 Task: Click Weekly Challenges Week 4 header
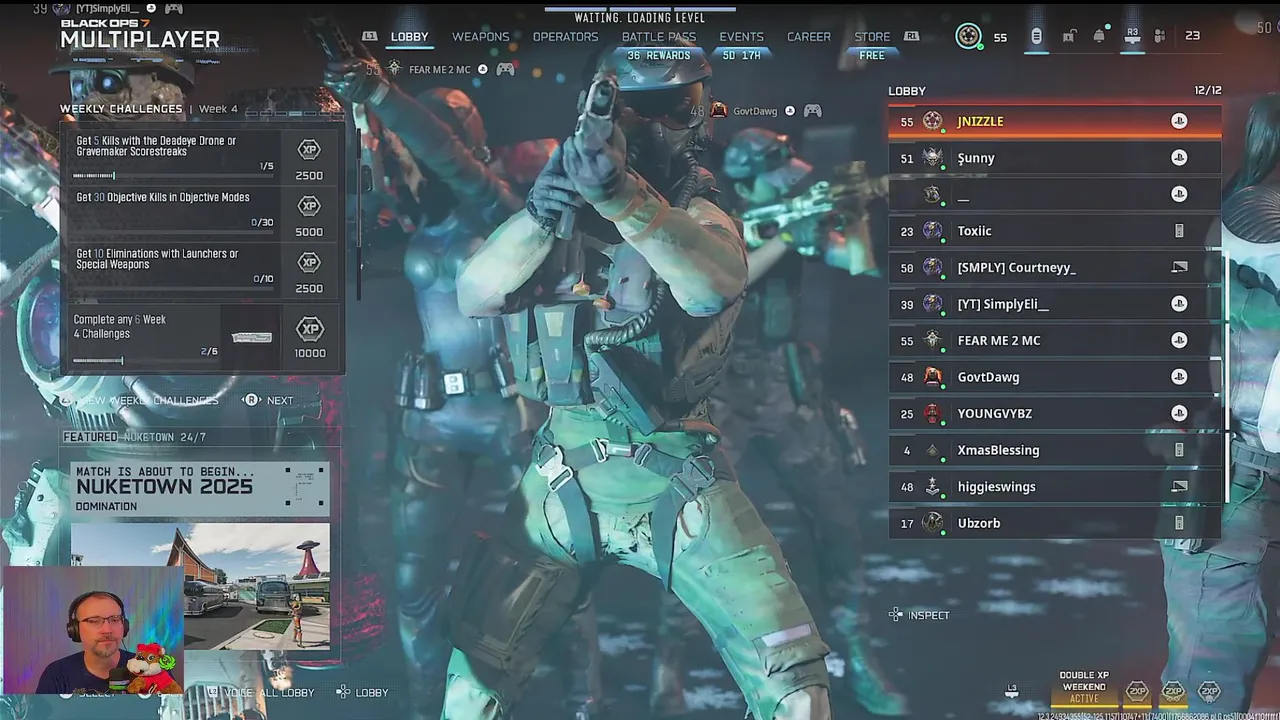[149, 109]
